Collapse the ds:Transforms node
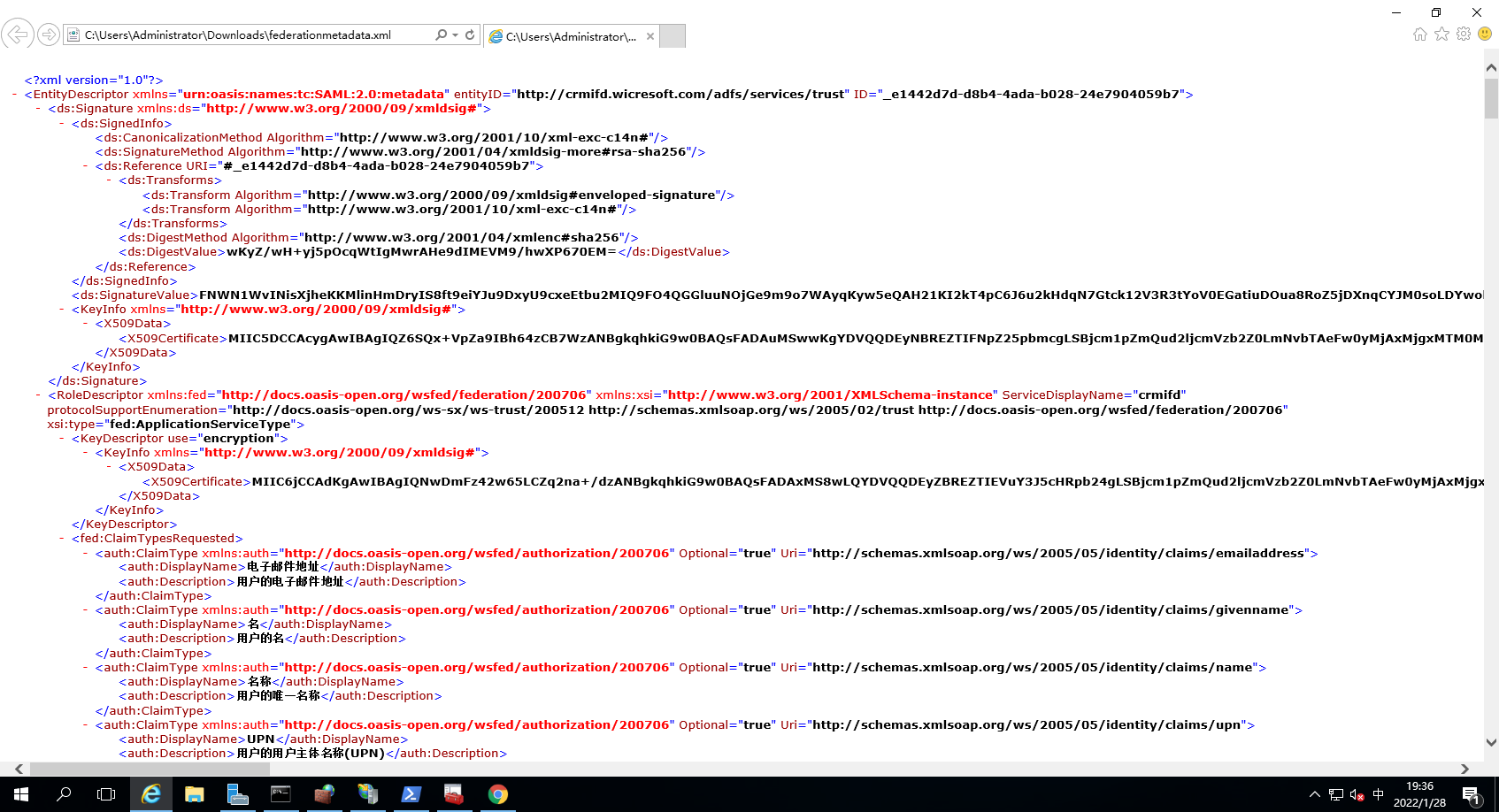 point(109,180)
